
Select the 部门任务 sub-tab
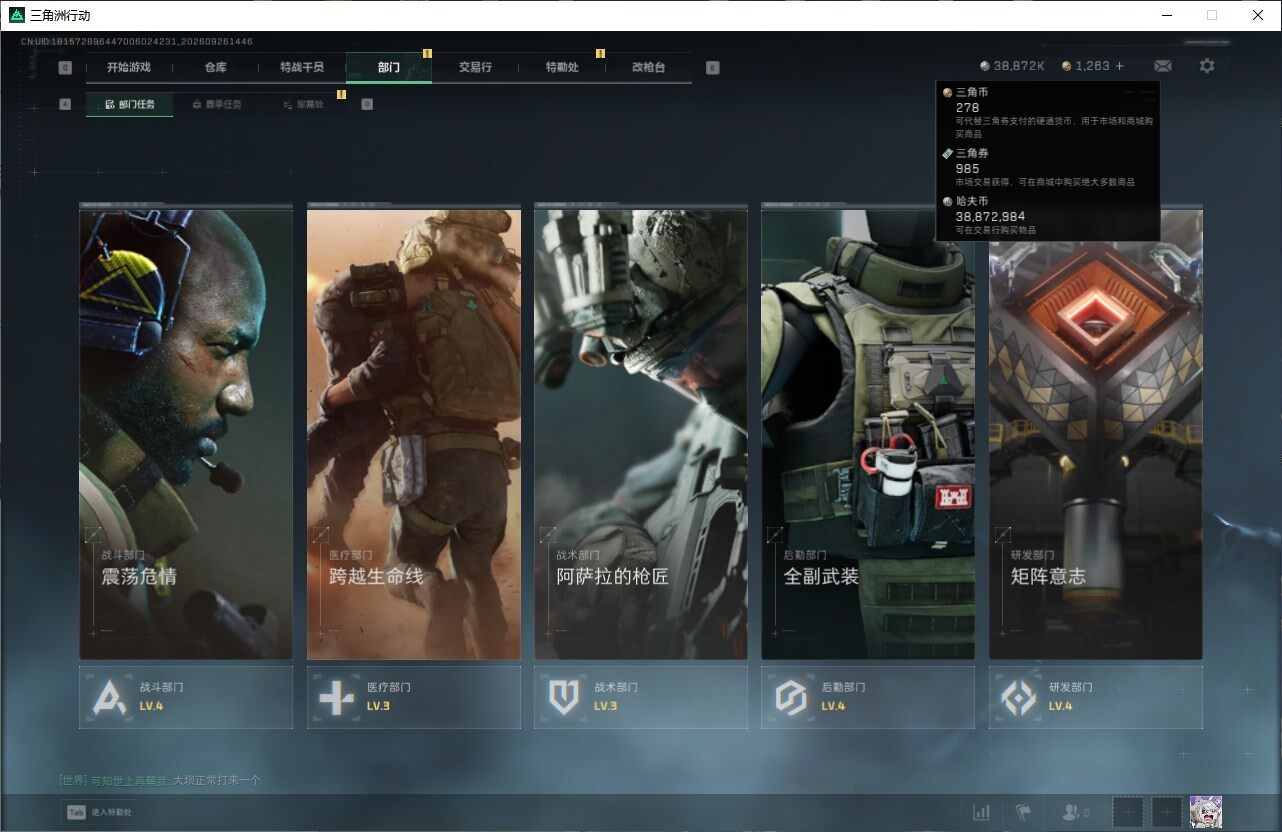click(x=130, y=104)
